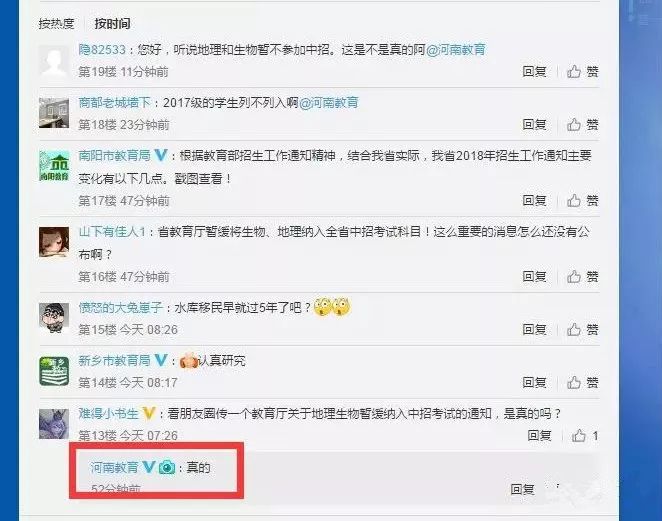Reply to 隐82533's comment on floor 19
The width and height of the screenshot is (662, 521).
(x=534, y=71)
